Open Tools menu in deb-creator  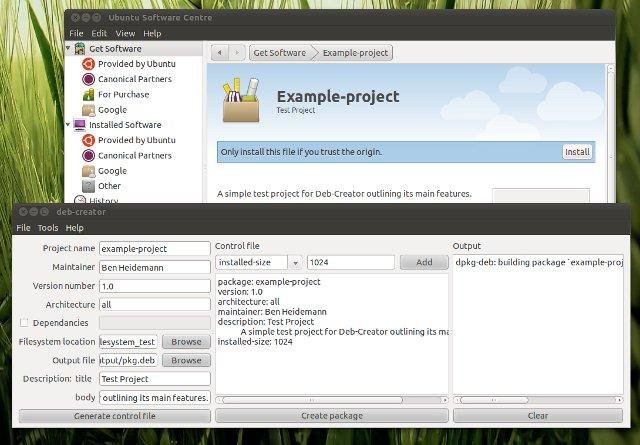[48, 228]
